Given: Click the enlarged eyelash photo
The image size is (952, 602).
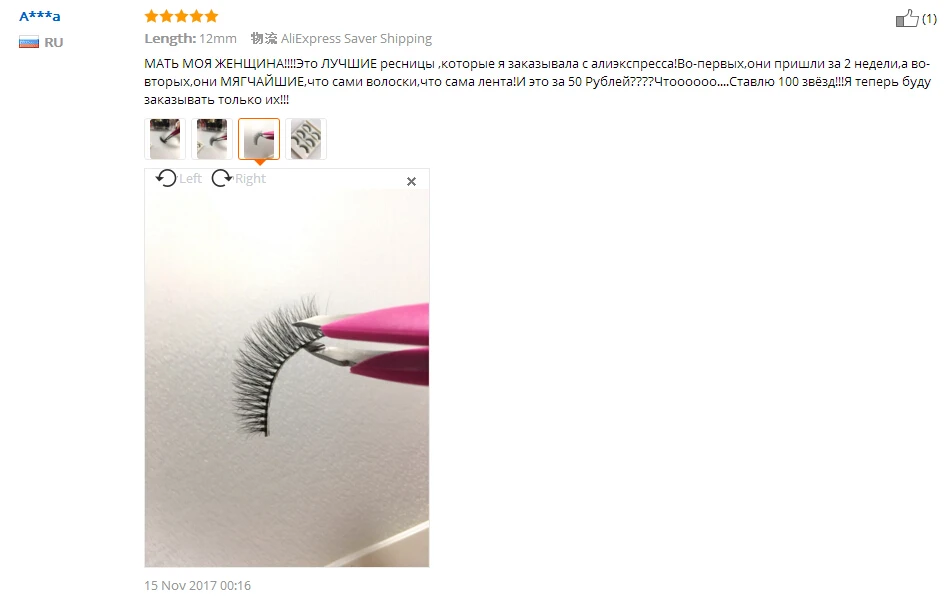Looking at the screenshot, I should coord(287,378).
